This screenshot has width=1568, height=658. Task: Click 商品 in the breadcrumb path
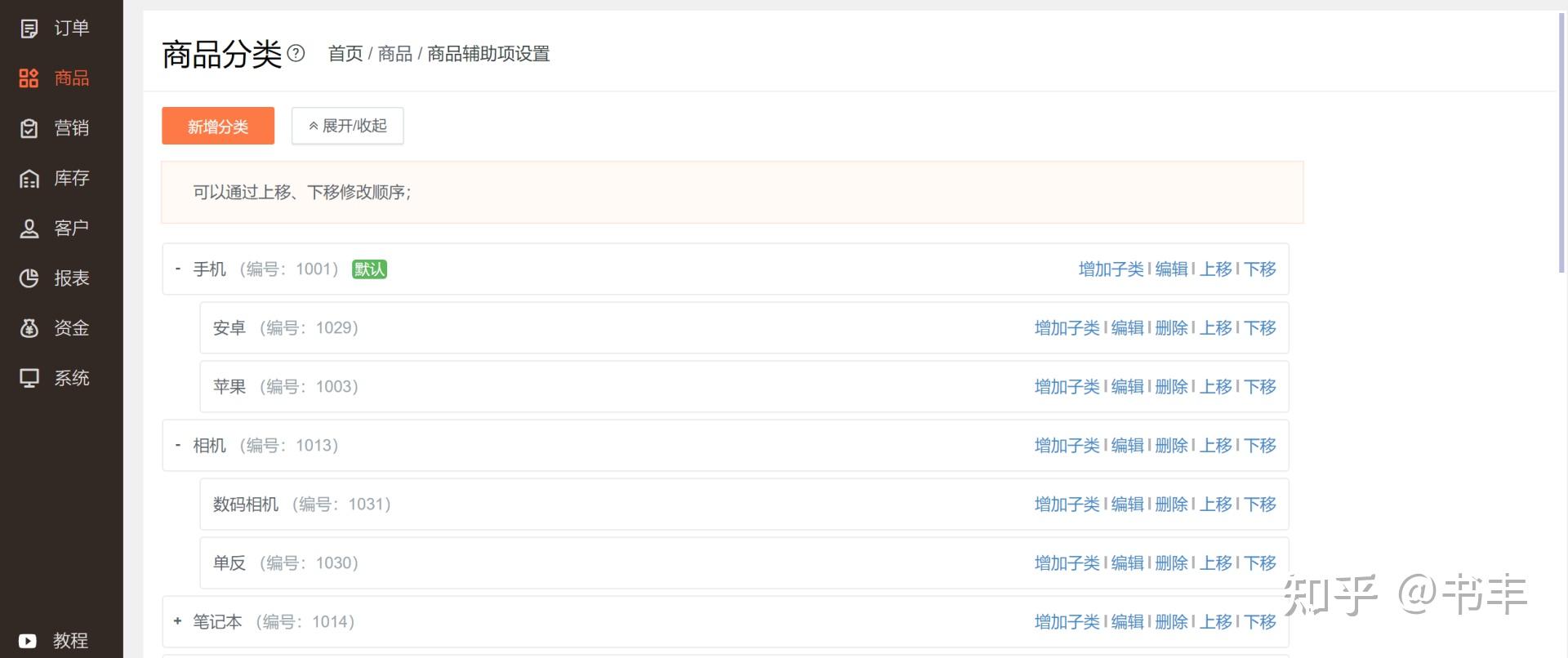tap(395, 54)
